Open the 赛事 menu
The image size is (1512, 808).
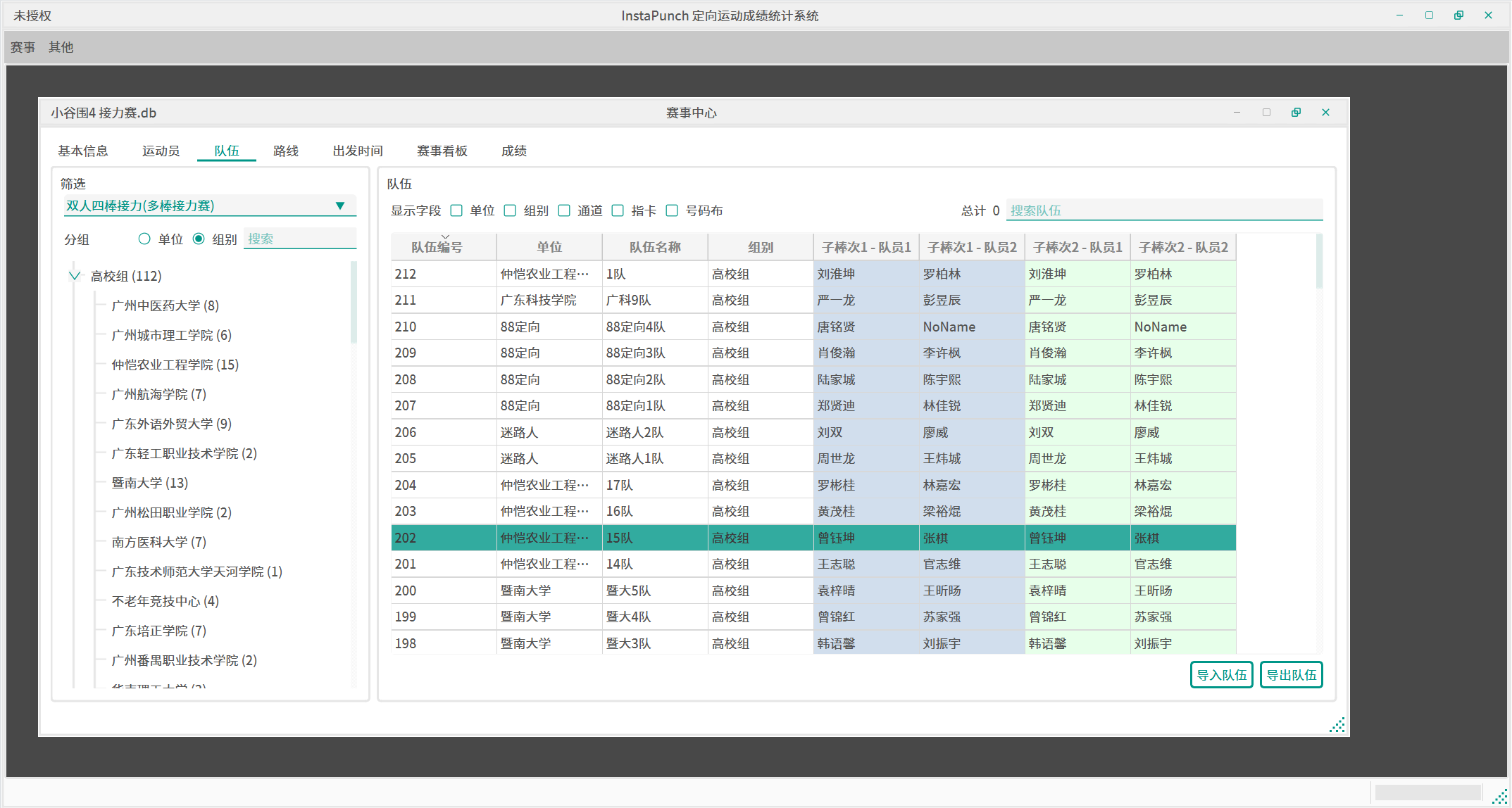click(x=23, y=47)
